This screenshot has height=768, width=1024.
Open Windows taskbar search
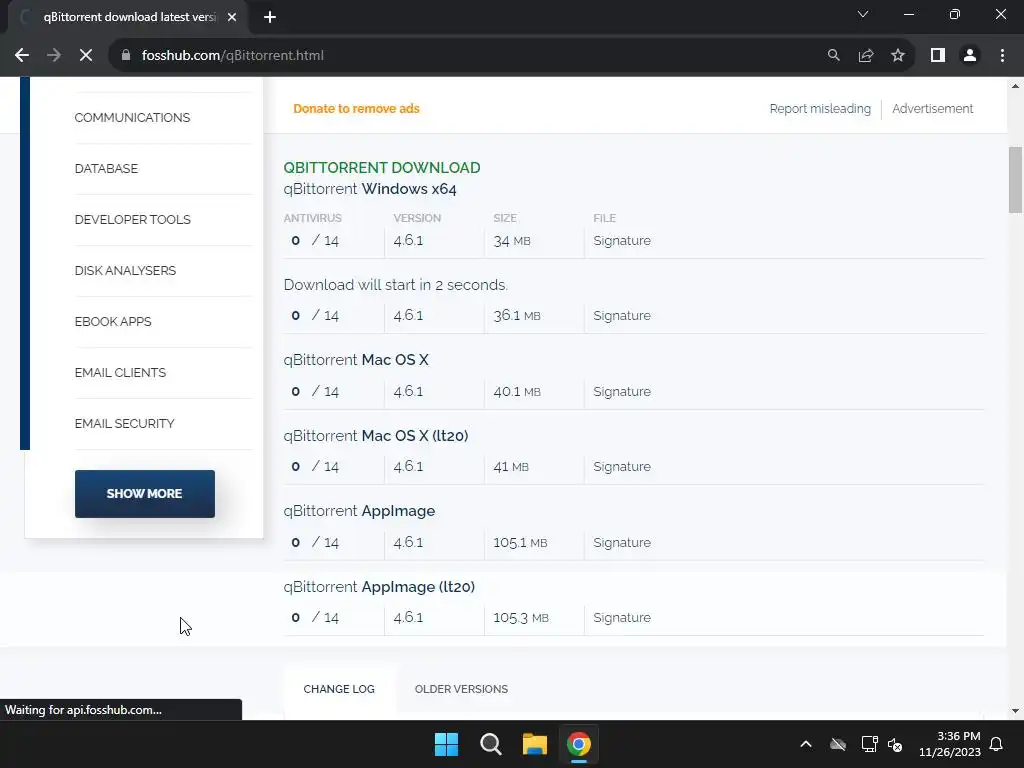(490, 744)
